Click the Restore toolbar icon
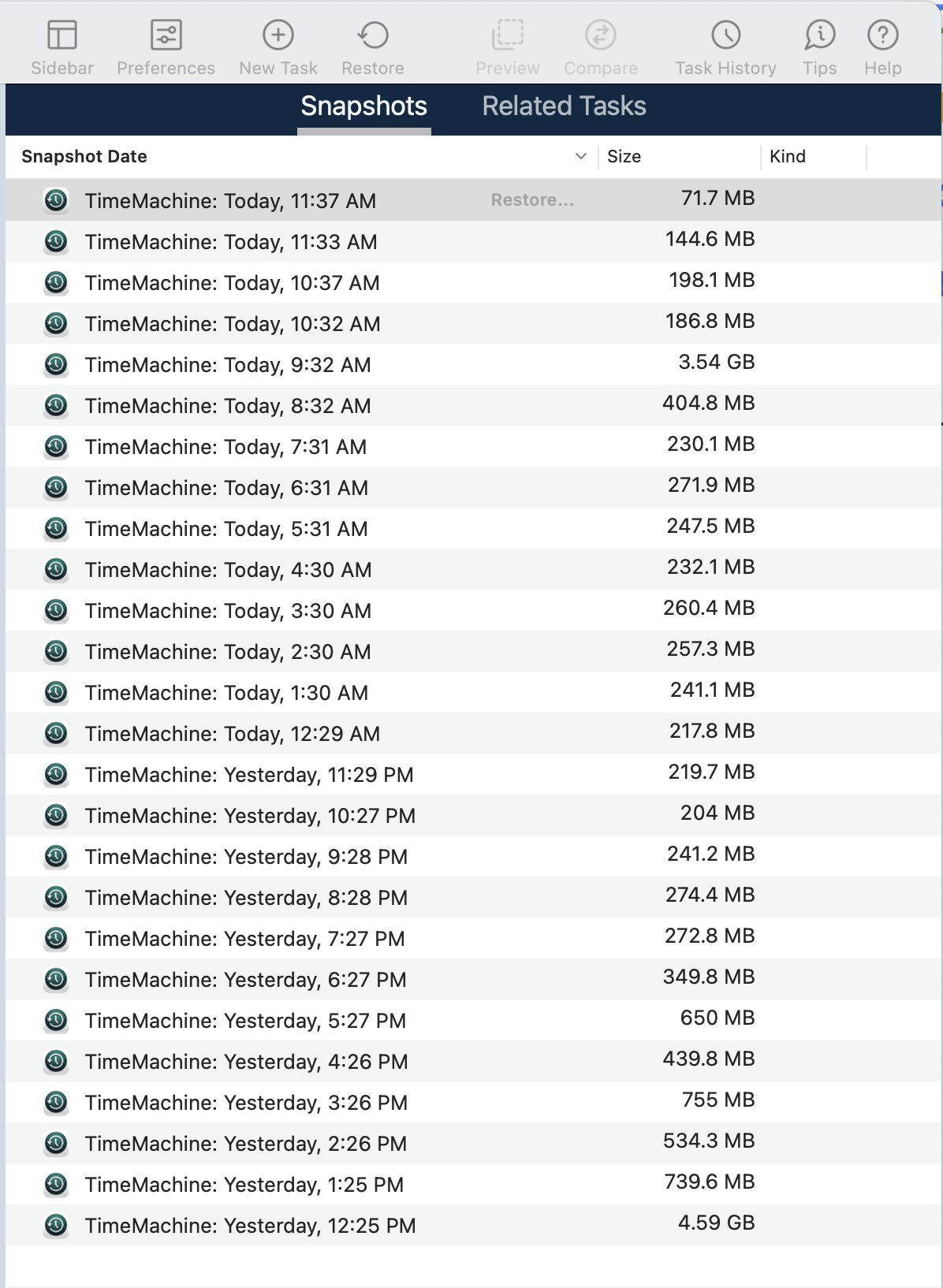The width and height of the screenshot is (943, 1288). click(x=373, y=35)
